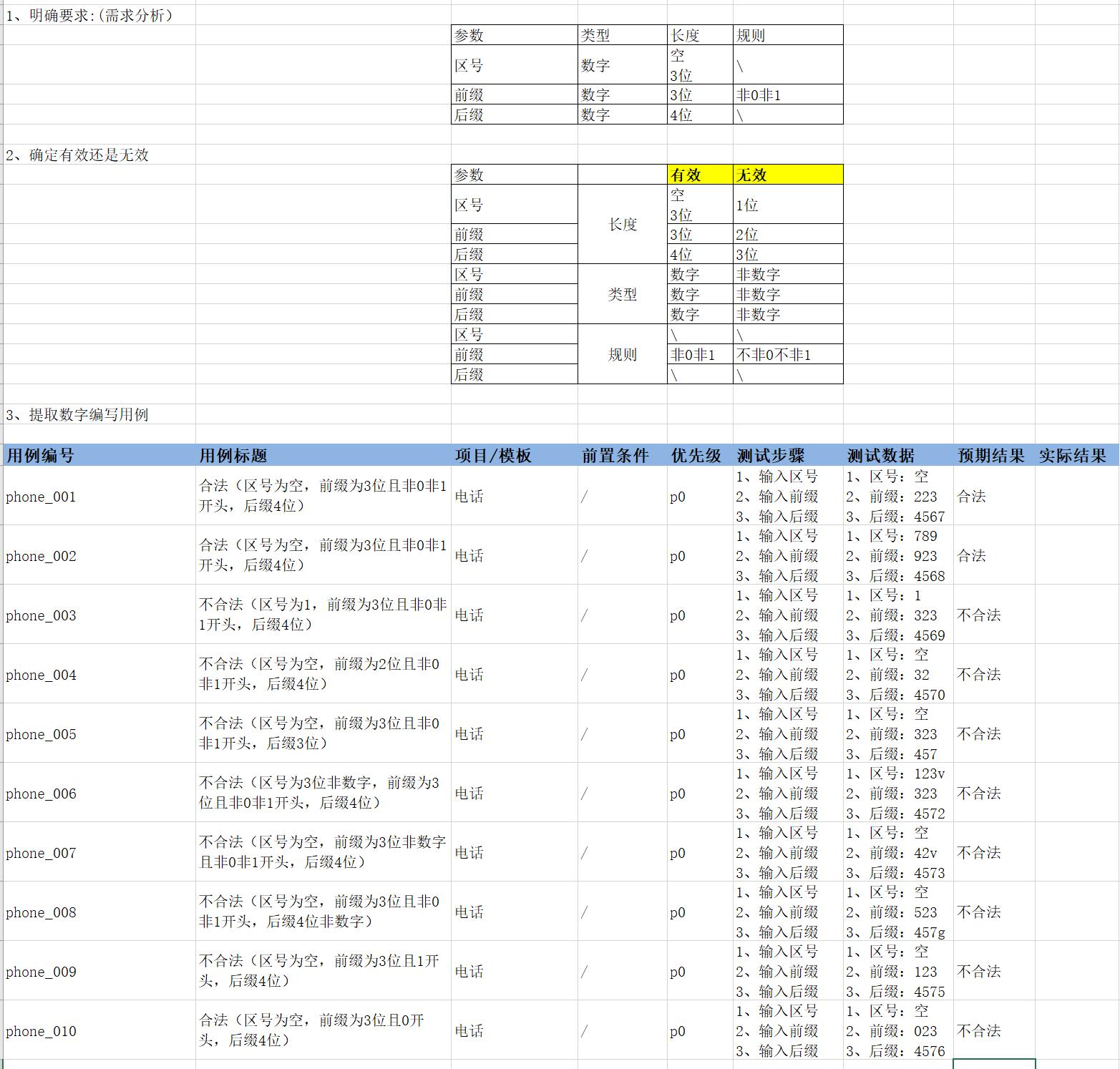Screen dimensions: 1120x1069
Task: Click the "实际结果" column header cell
Action: pos(1077,455)
